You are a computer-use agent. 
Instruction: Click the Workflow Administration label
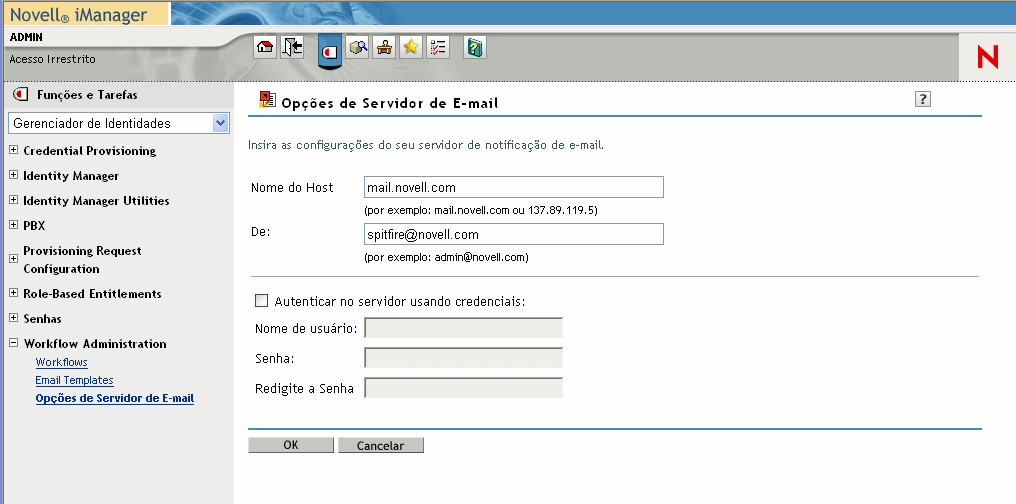point(95,343)
